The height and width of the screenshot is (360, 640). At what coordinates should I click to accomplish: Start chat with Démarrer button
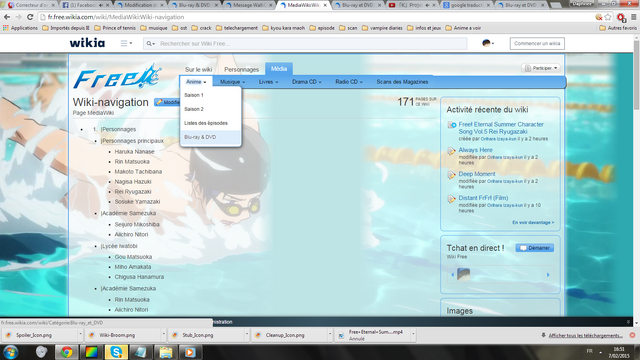pyautogui.click(x=535, y=248)
